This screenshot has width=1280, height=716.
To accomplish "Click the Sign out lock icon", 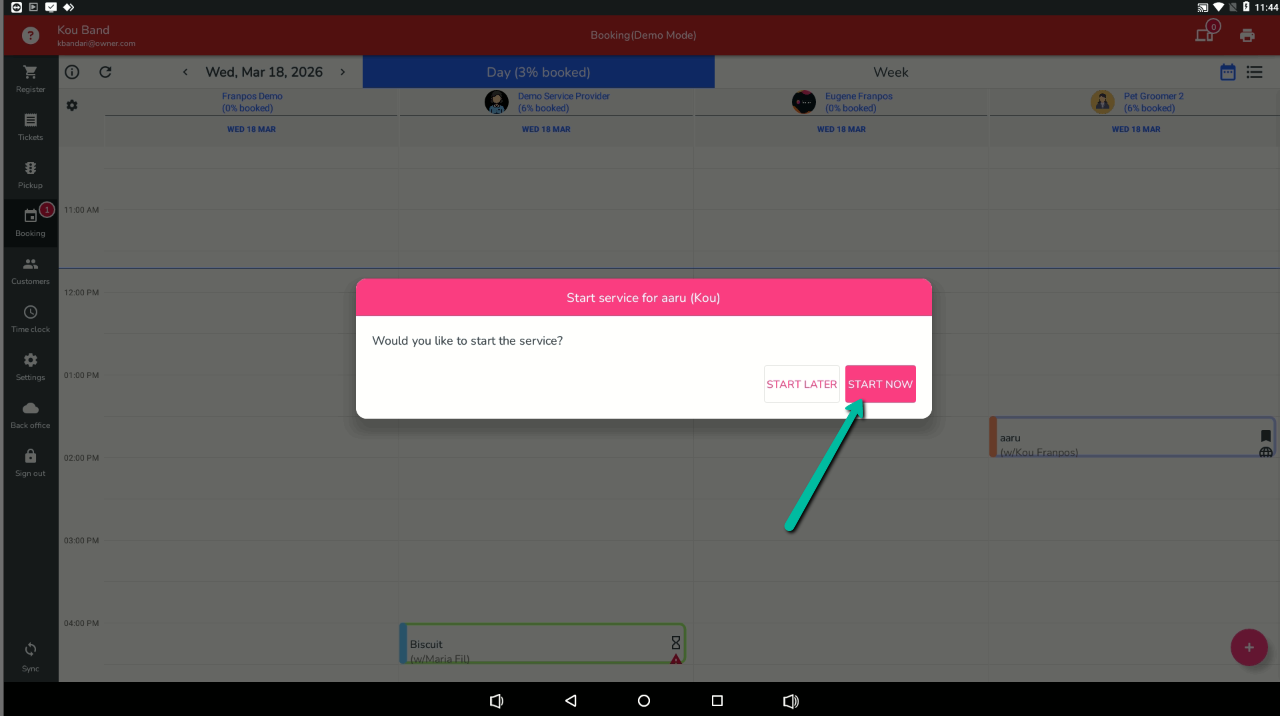I will pyautogui.click(x=30, y=457).
